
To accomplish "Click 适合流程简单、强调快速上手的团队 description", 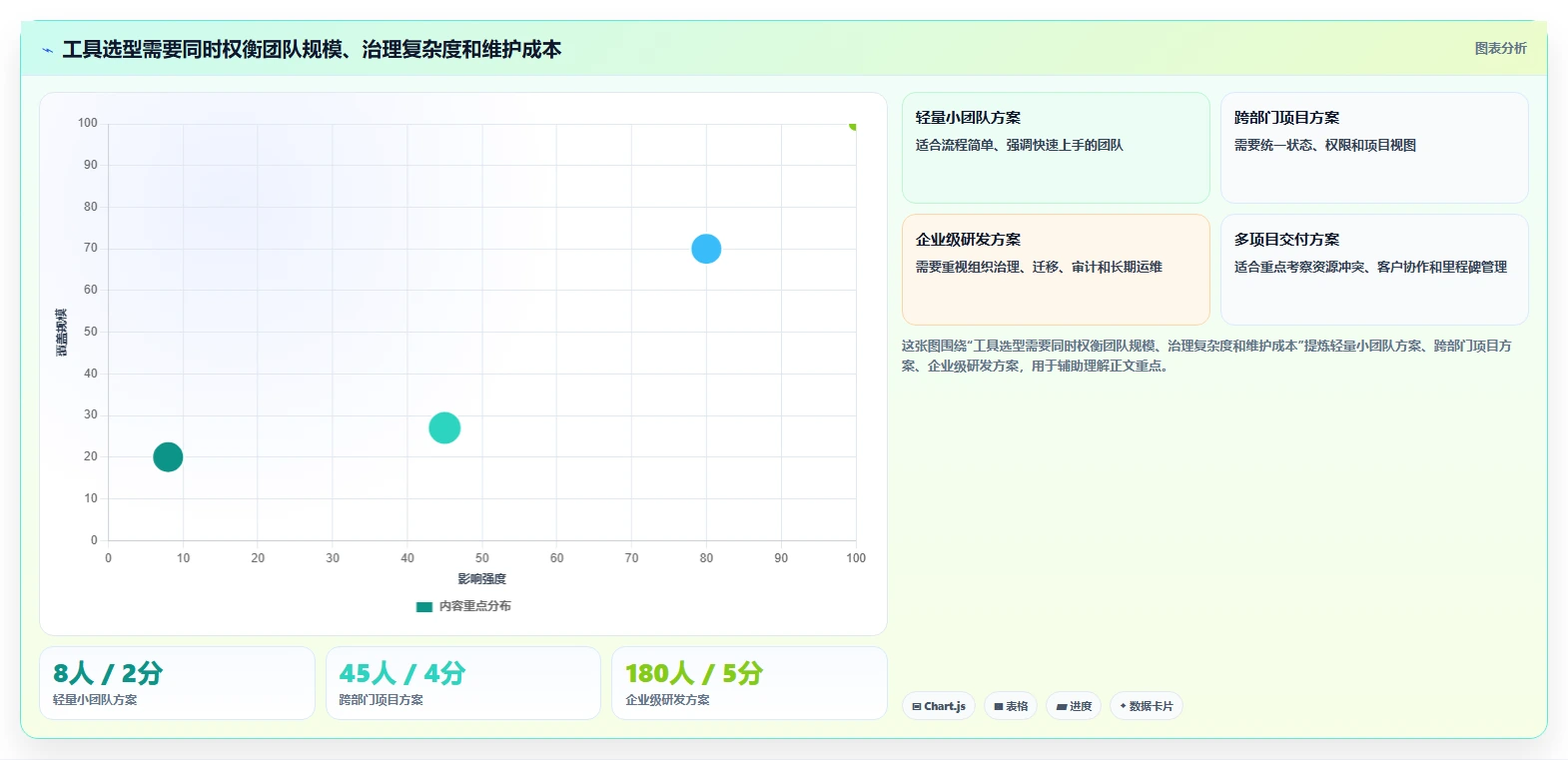I will tap(1019, 145).
